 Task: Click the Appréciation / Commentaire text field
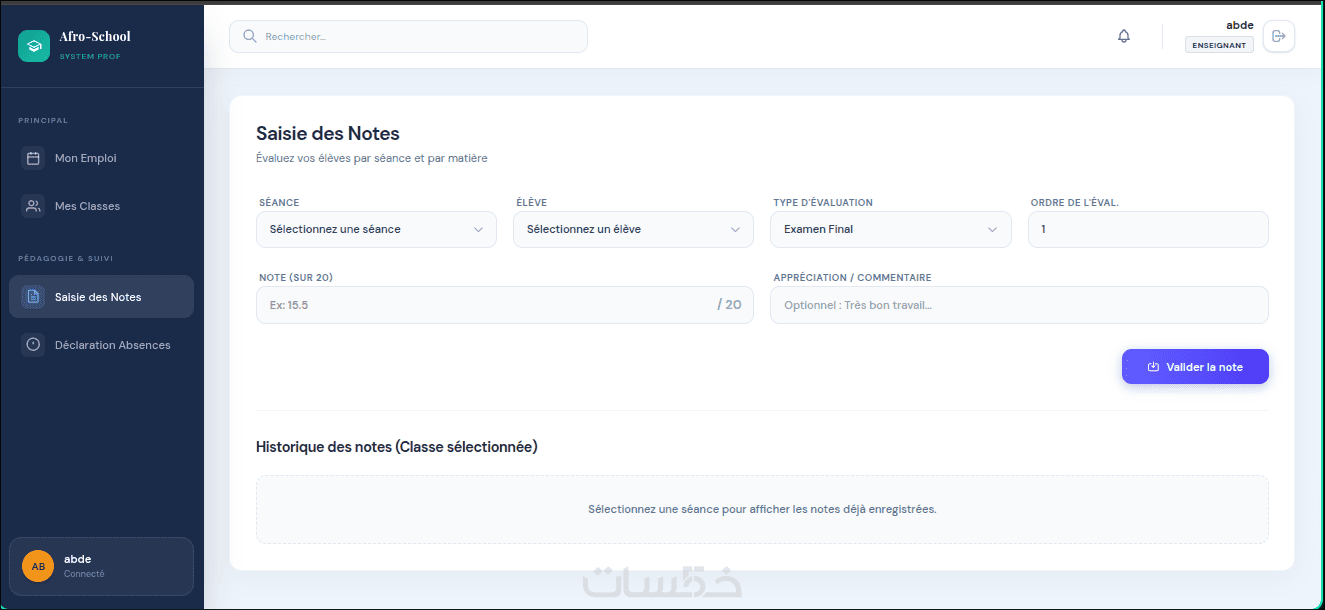click(1019, 305)
